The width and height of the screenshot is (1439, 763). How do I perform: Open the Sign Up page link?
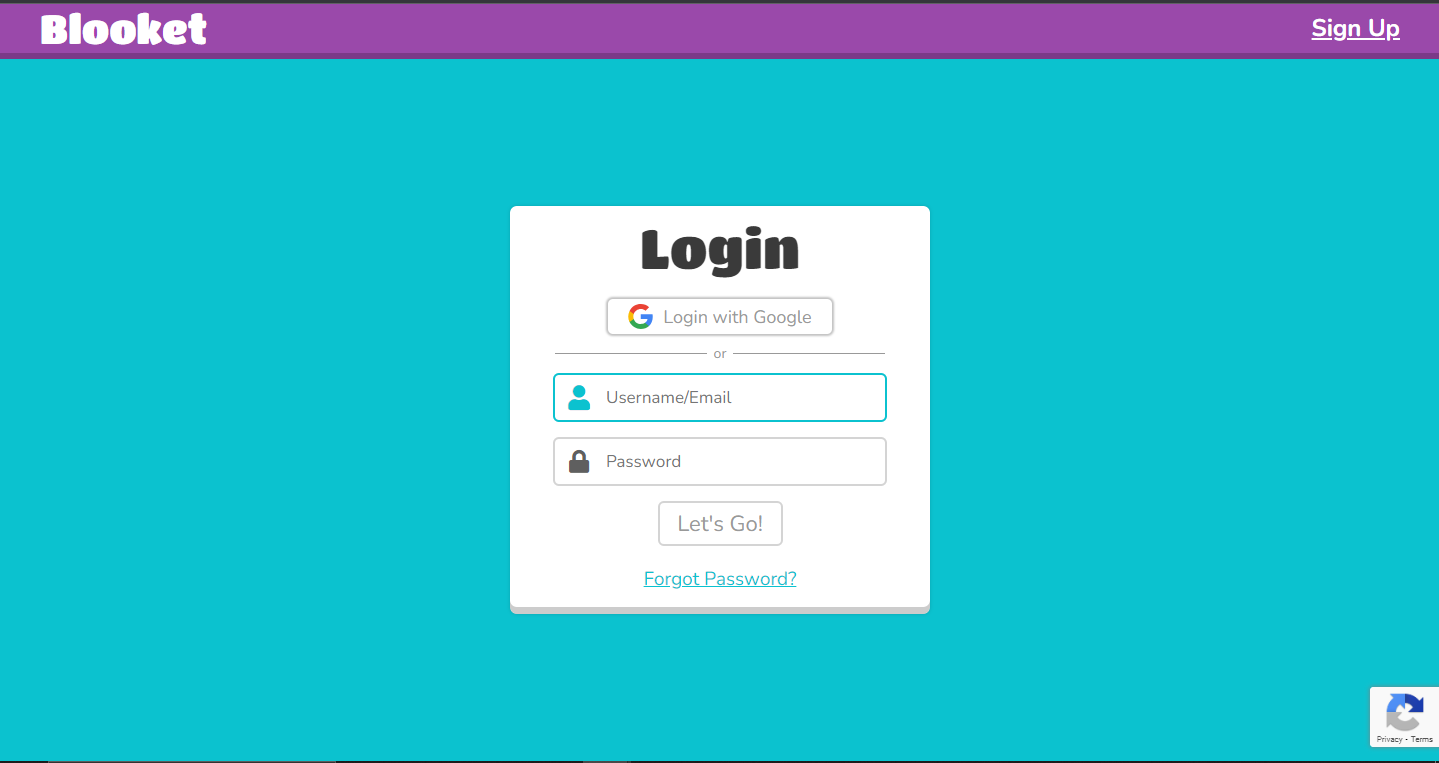pyautogui.click(x=1355, y=29)
